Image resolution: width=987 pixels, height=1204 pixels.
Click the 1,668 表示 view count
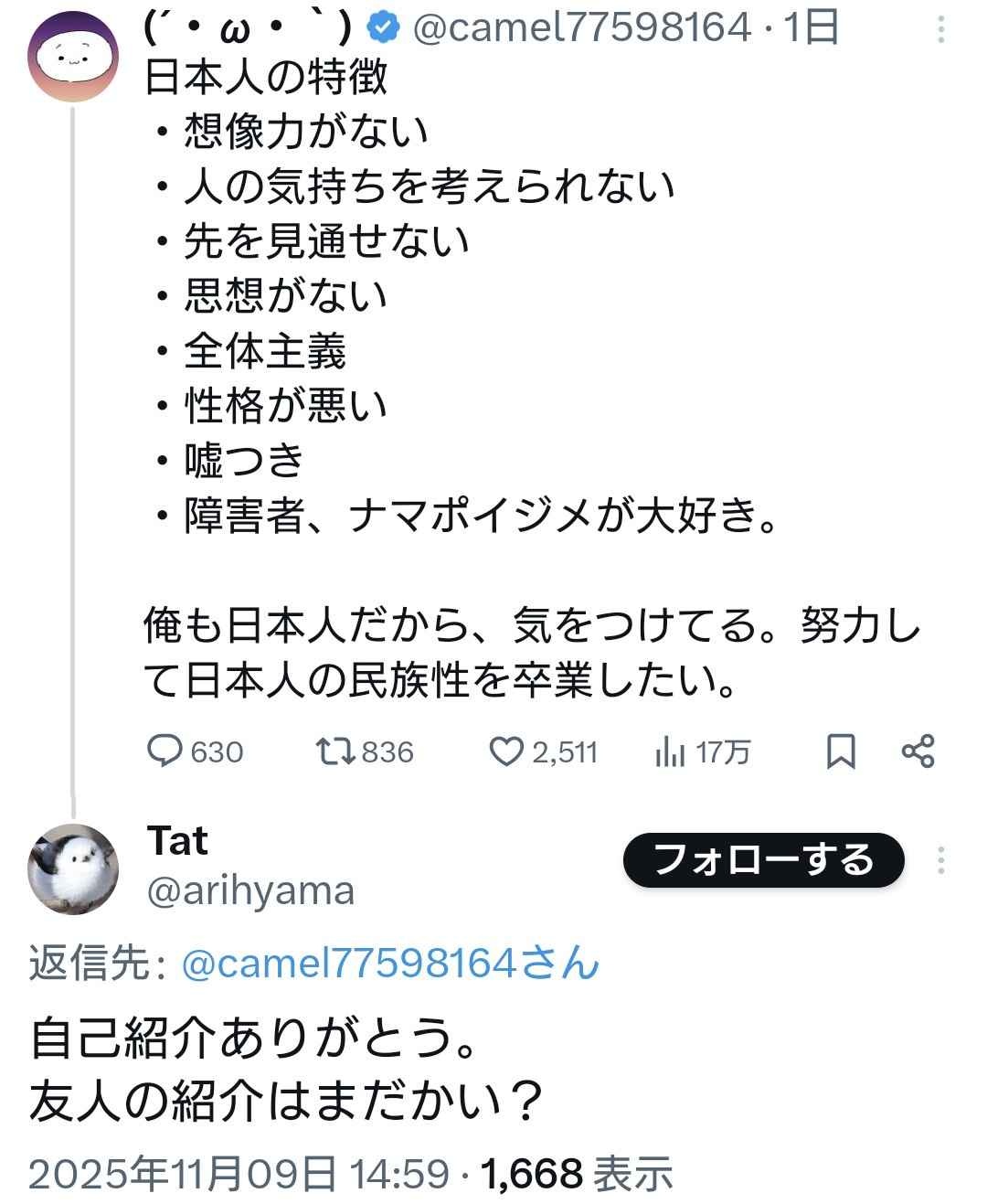[x=577, y=1173]
